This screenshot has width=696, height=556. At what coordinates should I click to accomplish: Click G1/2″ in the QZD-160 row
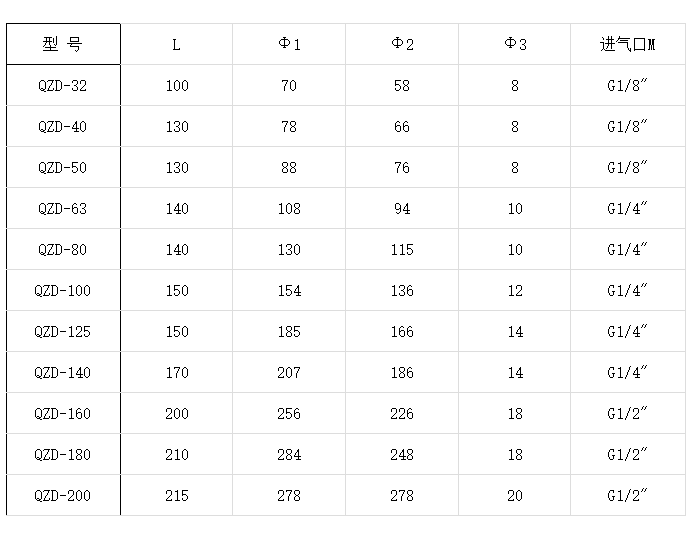click(x=628, y=414)
